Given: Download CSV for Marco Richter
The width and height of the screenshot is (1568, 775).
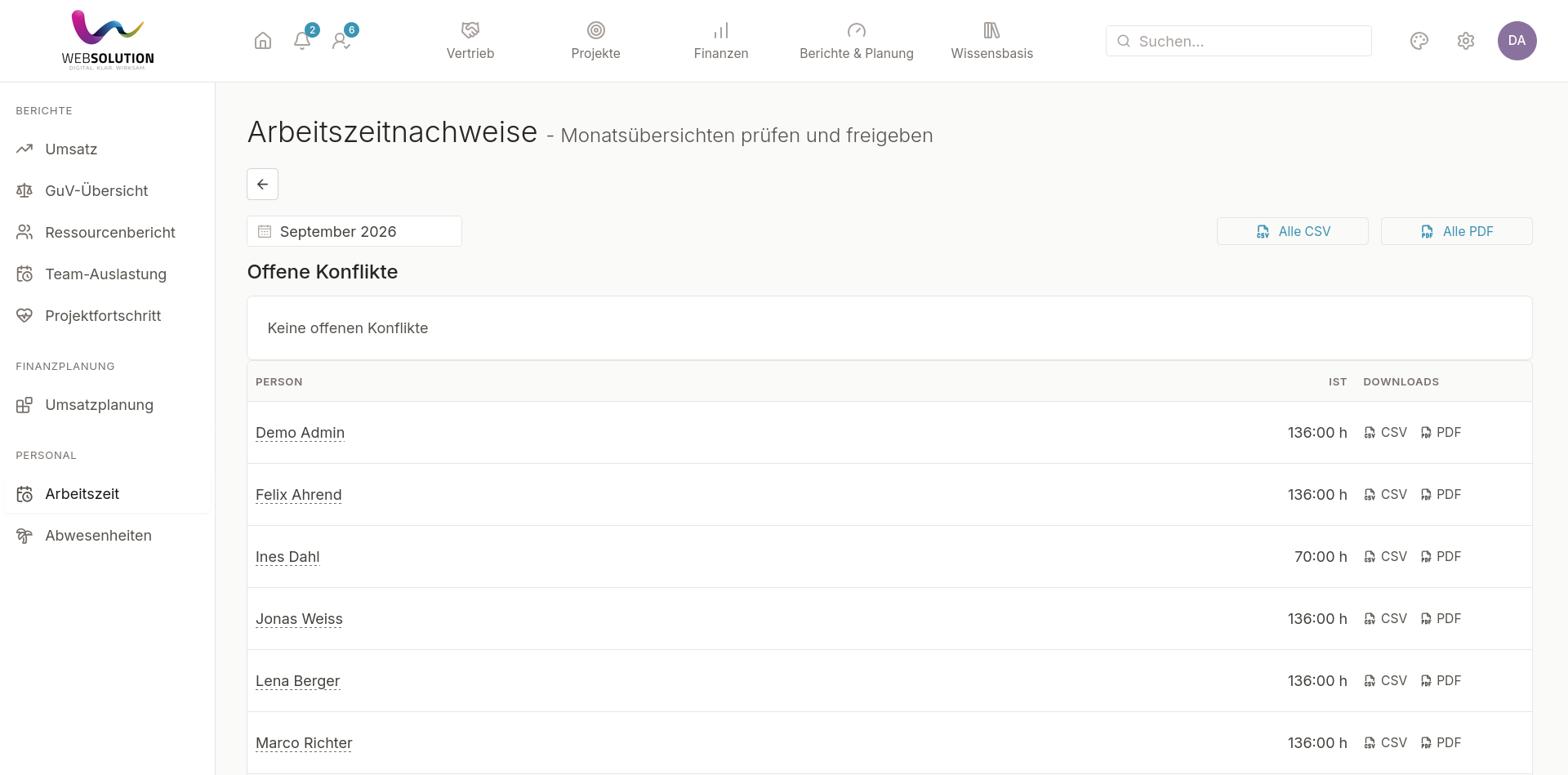Looking at the screenshot, I should pyautogui.click(x=1386, y=743).
